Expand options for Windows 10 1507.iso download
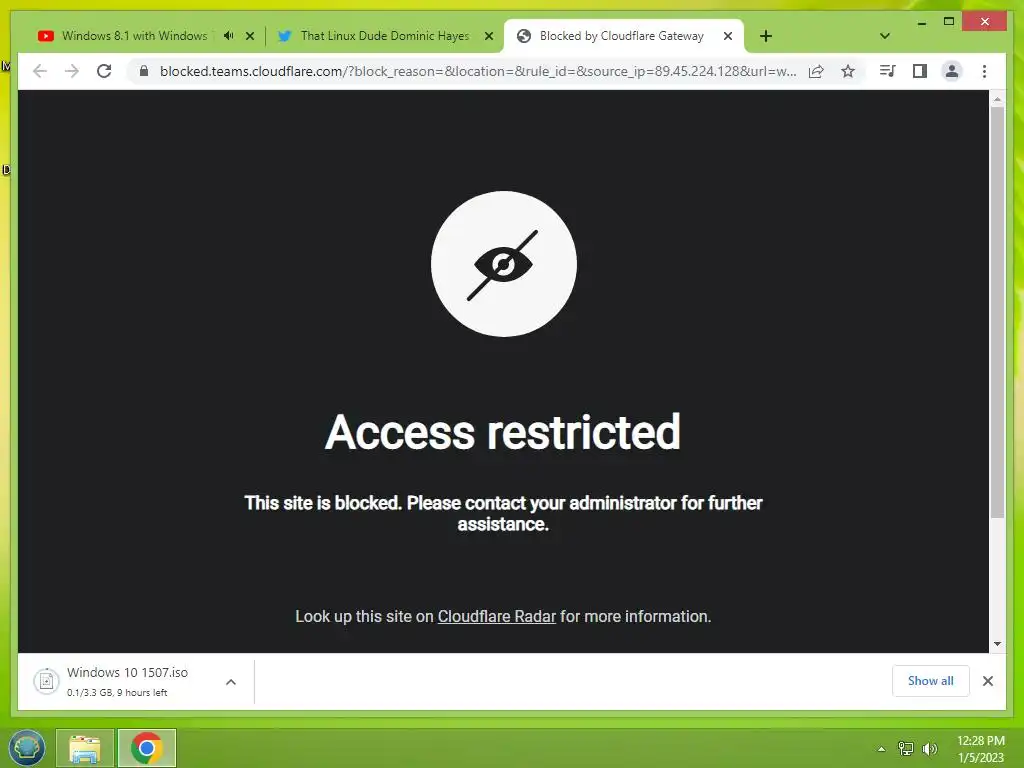 coord(231,682)
